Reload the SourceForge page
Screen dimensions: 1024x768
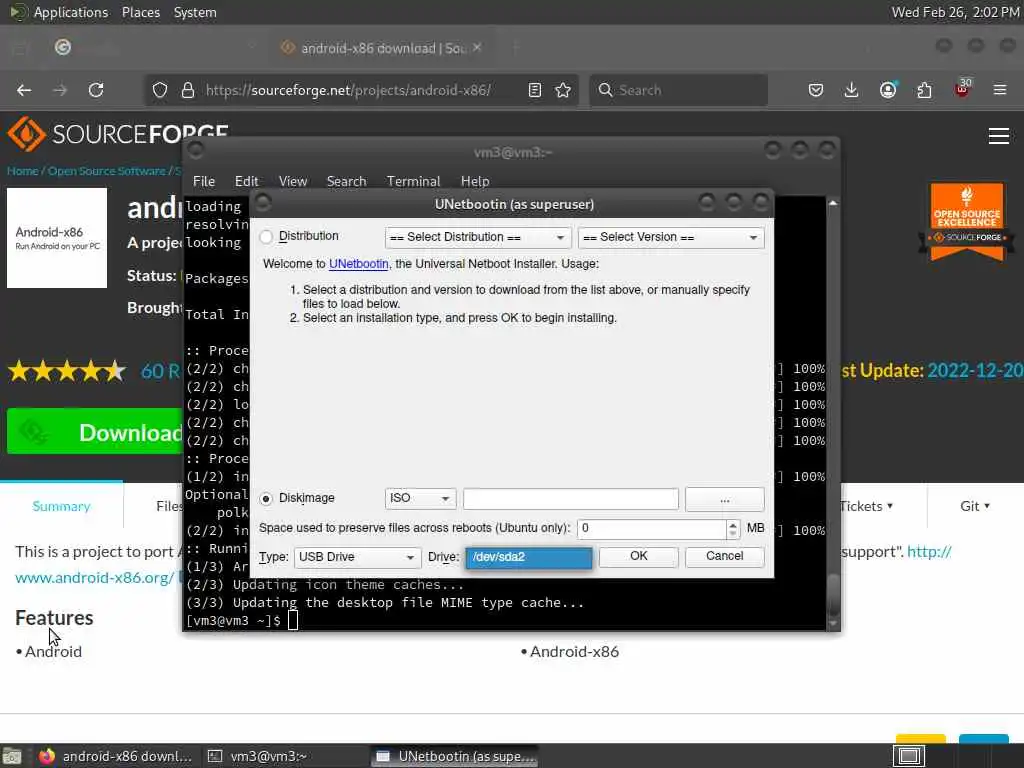pos(96,90)
